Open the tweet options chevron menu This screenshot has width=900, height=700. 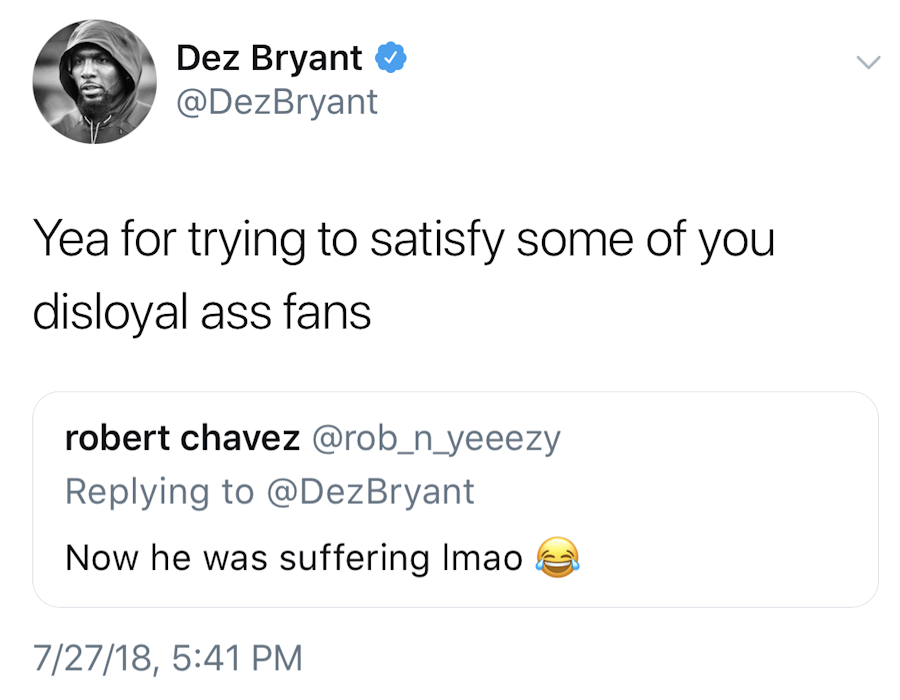(868, 62)
